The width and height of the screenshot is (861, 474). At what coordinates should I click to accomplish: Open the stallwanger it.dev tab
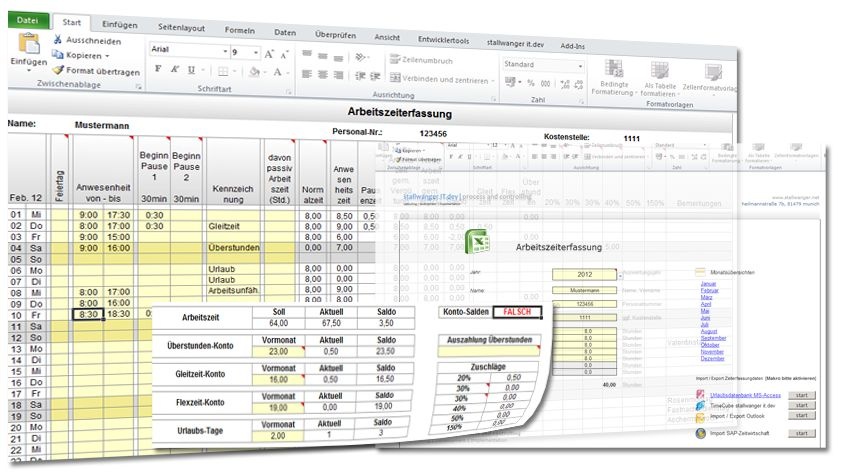(515, 43)
